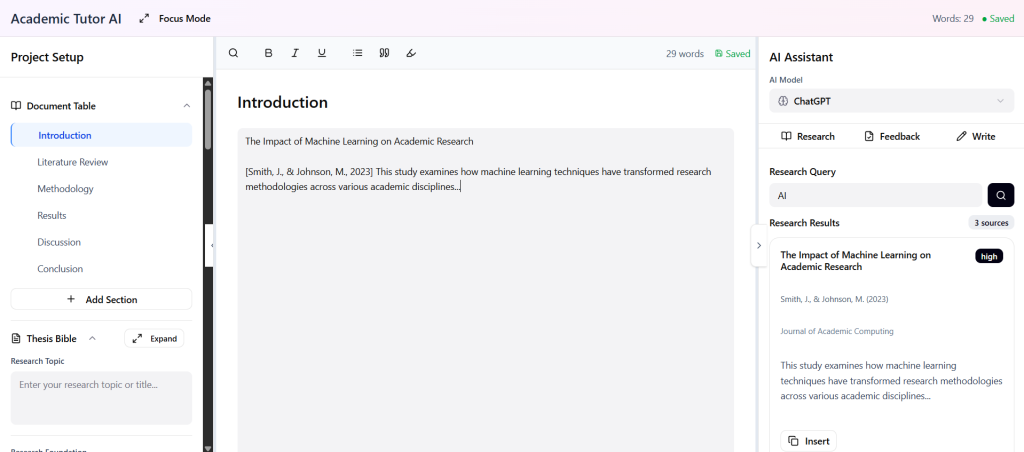Collapse the Document Table section
This screenshot has height=452, width=1024.
tap(186, 106)
